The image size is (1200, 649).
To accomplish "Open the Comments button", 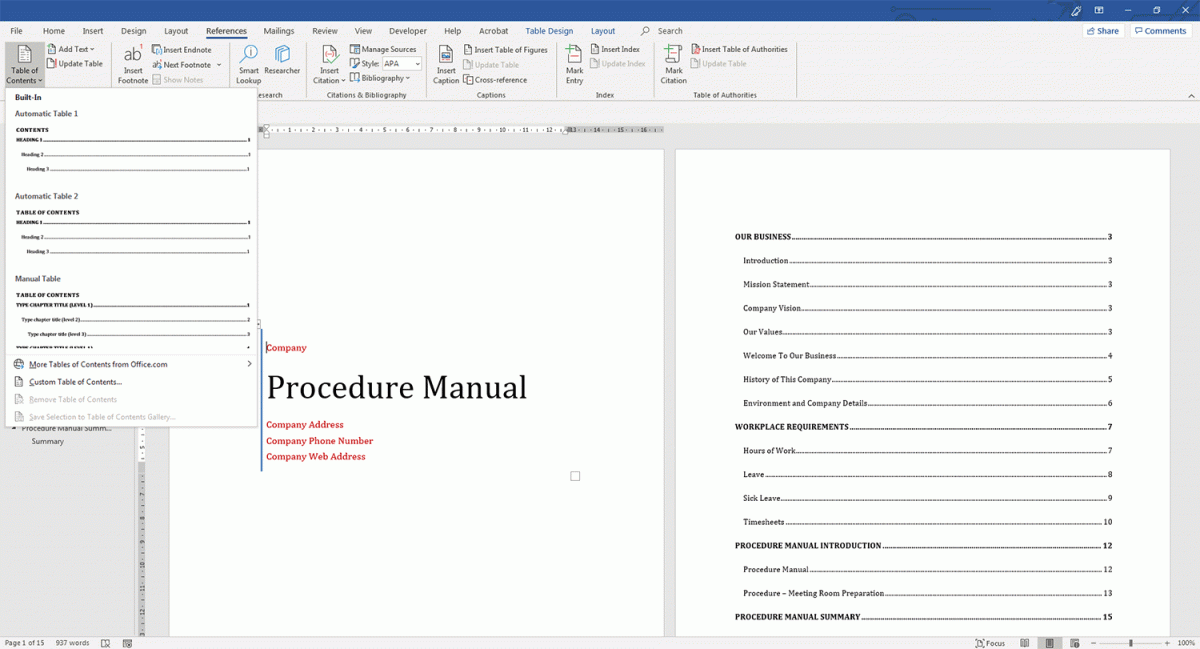I will coord(1161,31).
